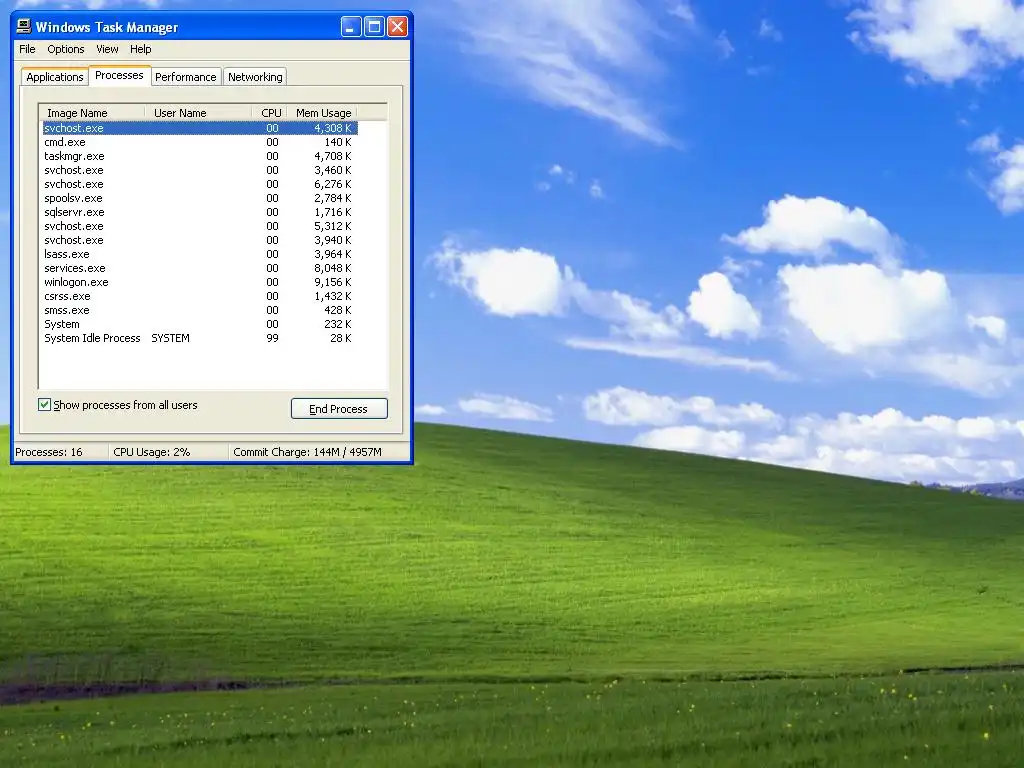Click Processes: 16 in status bar
This screenshot has height=768, width=1024.
tap(49, 452)
